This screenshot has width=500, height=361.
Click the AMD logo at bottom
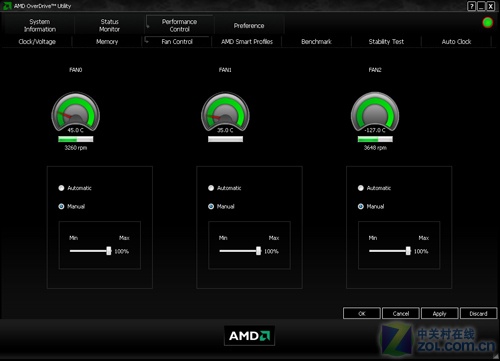249,335
